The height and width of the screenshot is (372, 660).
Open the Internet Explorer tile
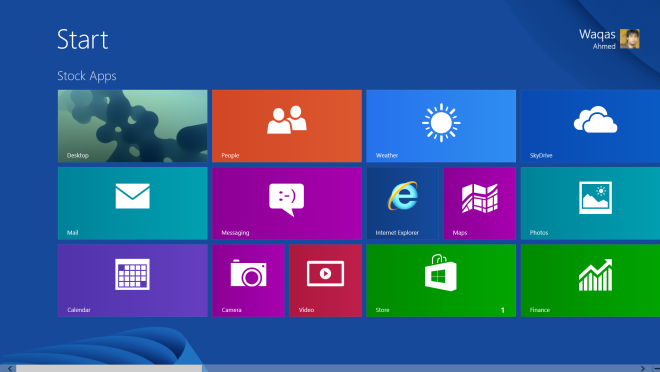pos(402,203)
